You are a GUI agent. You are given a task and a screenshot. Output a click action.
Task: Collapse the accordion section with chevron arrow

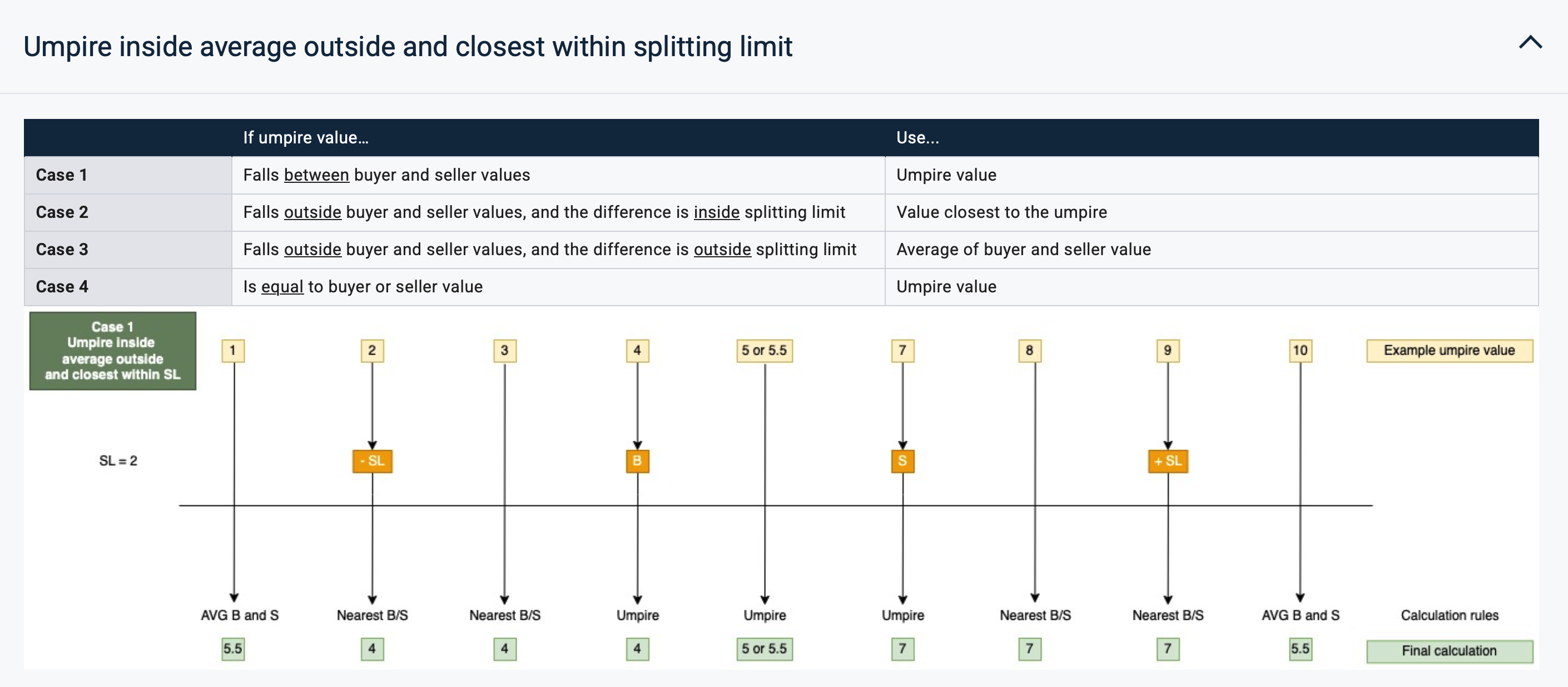pyautogui.click(x=1530, y=43)
